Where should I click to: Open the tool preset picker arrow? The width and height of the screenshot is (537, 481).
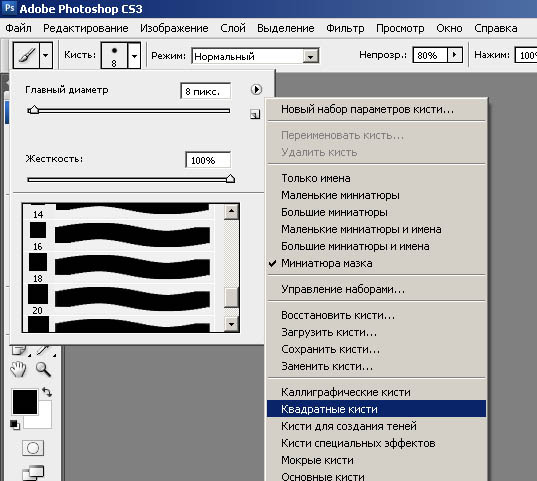coord(46,55)
